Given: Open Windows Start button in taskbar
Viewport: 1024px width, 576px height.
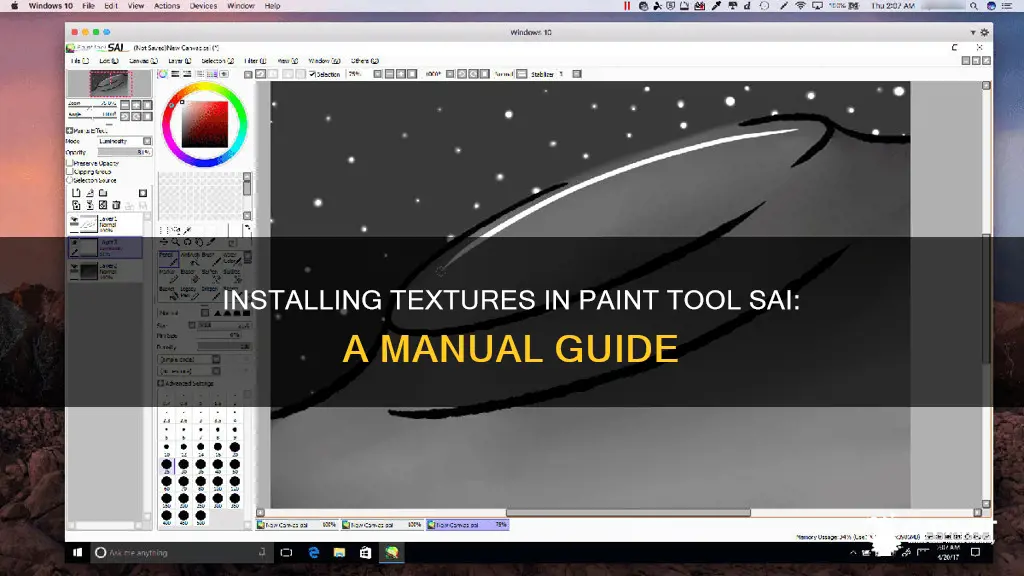Looking at the screenshot, I should pos(77,552).
